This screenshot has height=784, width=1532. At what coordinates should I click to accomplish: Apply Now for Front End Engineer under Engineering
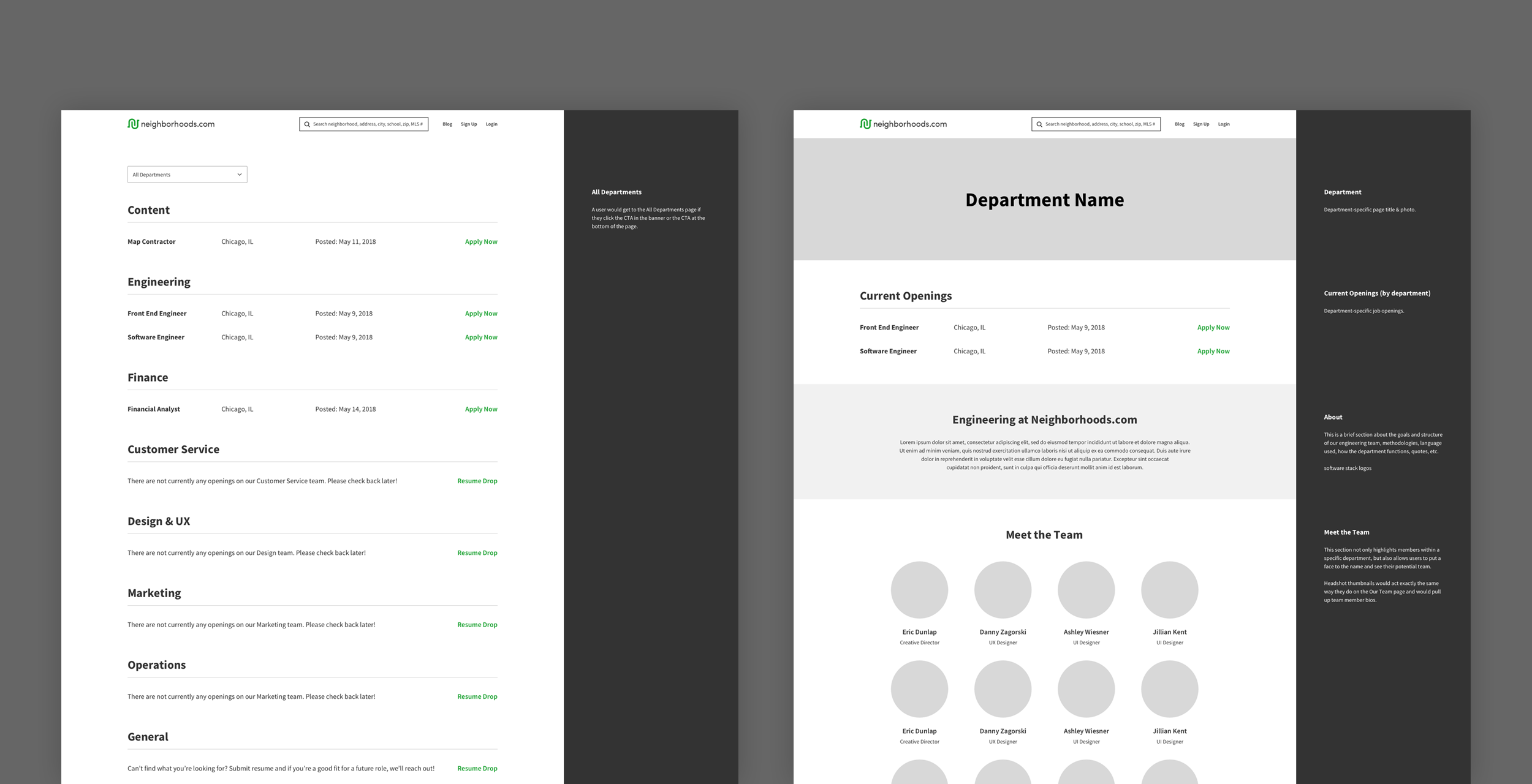point(481,314)
